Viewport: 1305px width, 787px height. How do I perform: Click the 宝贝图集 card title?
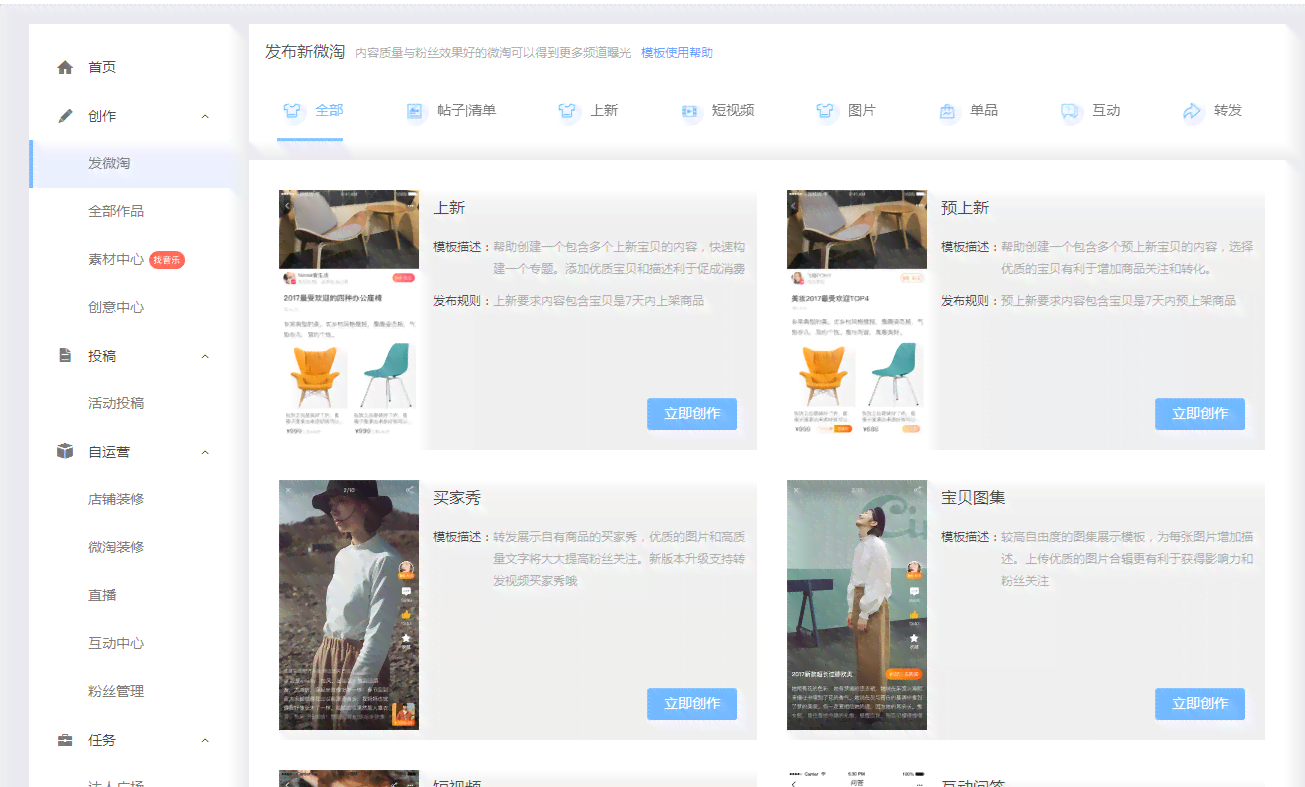tap(973, 498)
